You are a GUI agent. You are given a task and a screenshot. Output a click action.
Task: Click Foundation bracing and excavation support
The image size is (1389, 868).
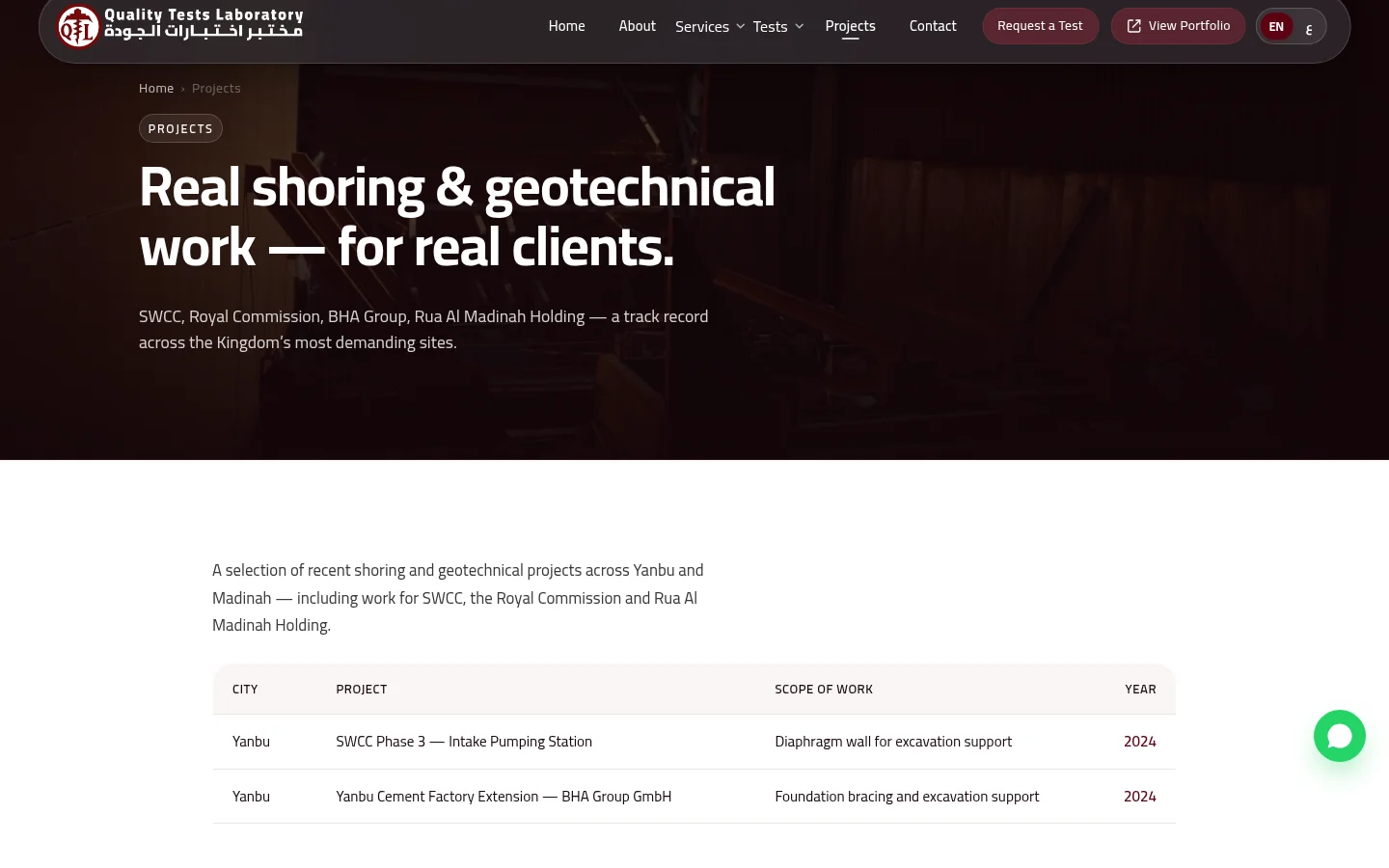tap(907, 797)
